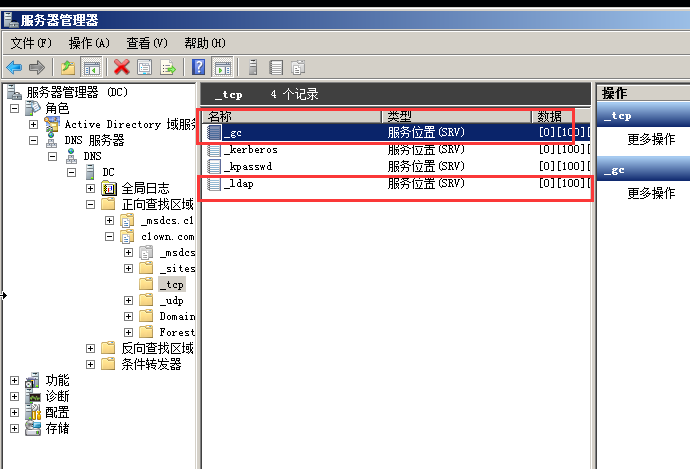Click the new server toolbar icon
The image size is (690, 469).
click(x=253, y=67)
